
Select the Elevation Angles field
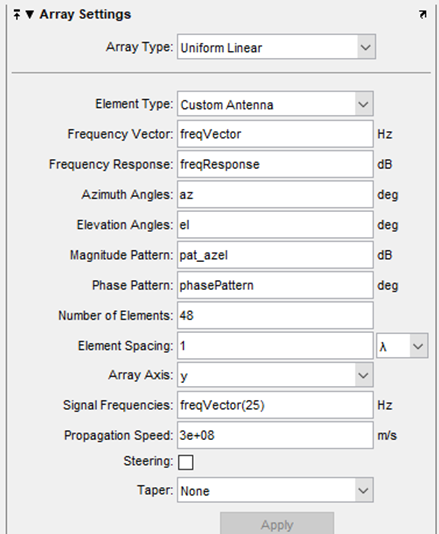275,225
